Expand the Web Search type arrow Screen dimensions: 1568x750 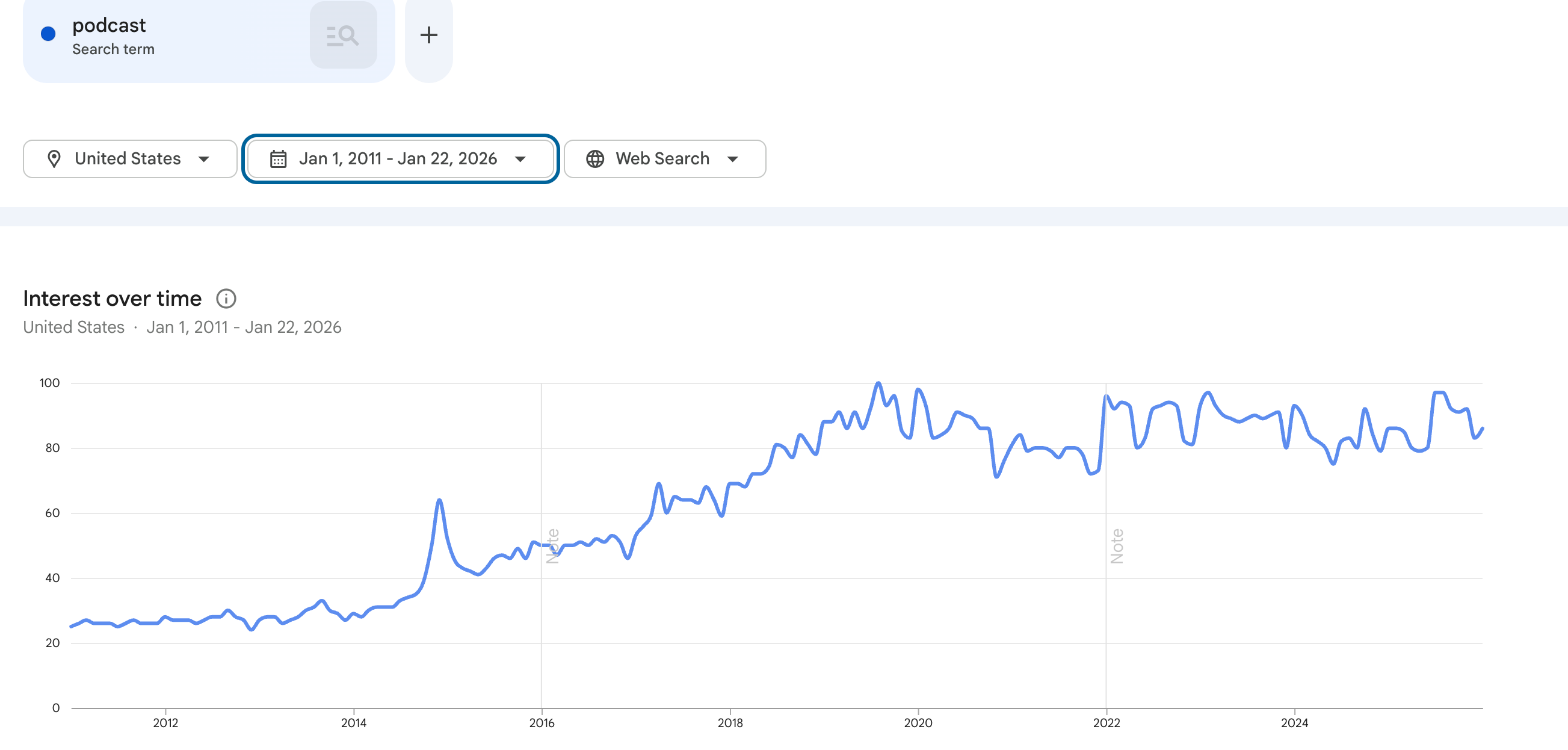click(x=732, y=159)
